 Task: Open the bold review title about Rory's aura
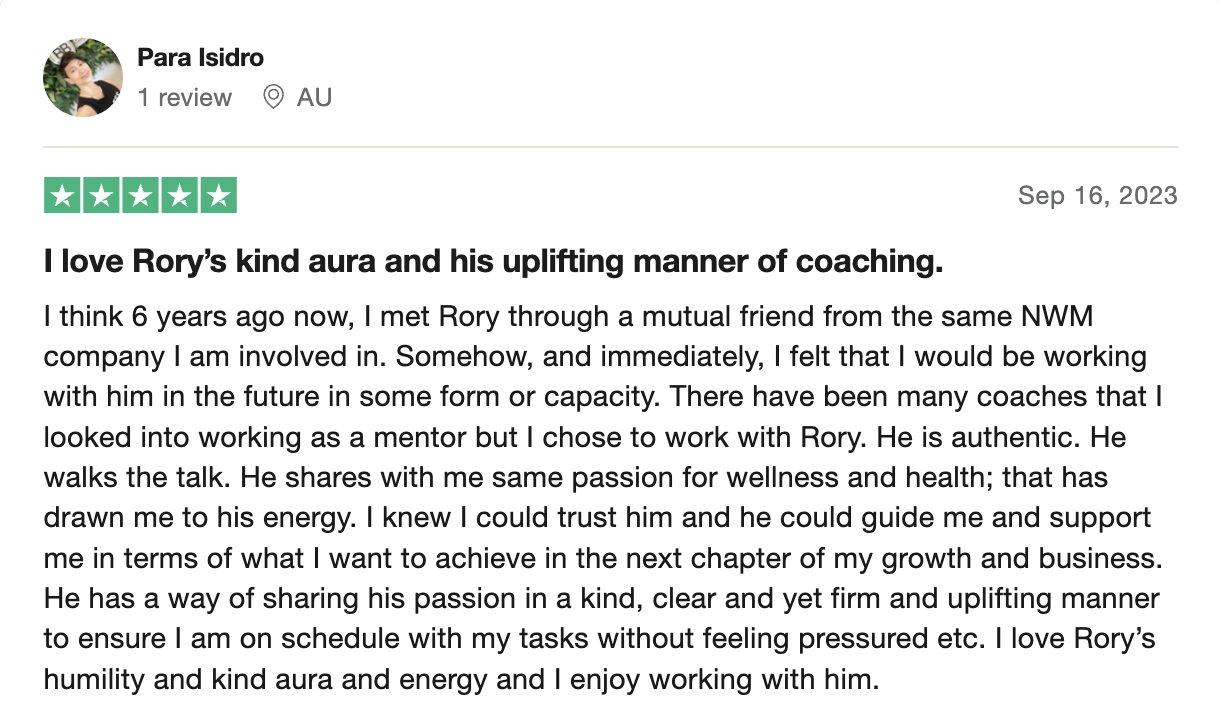tap(494, 263)
